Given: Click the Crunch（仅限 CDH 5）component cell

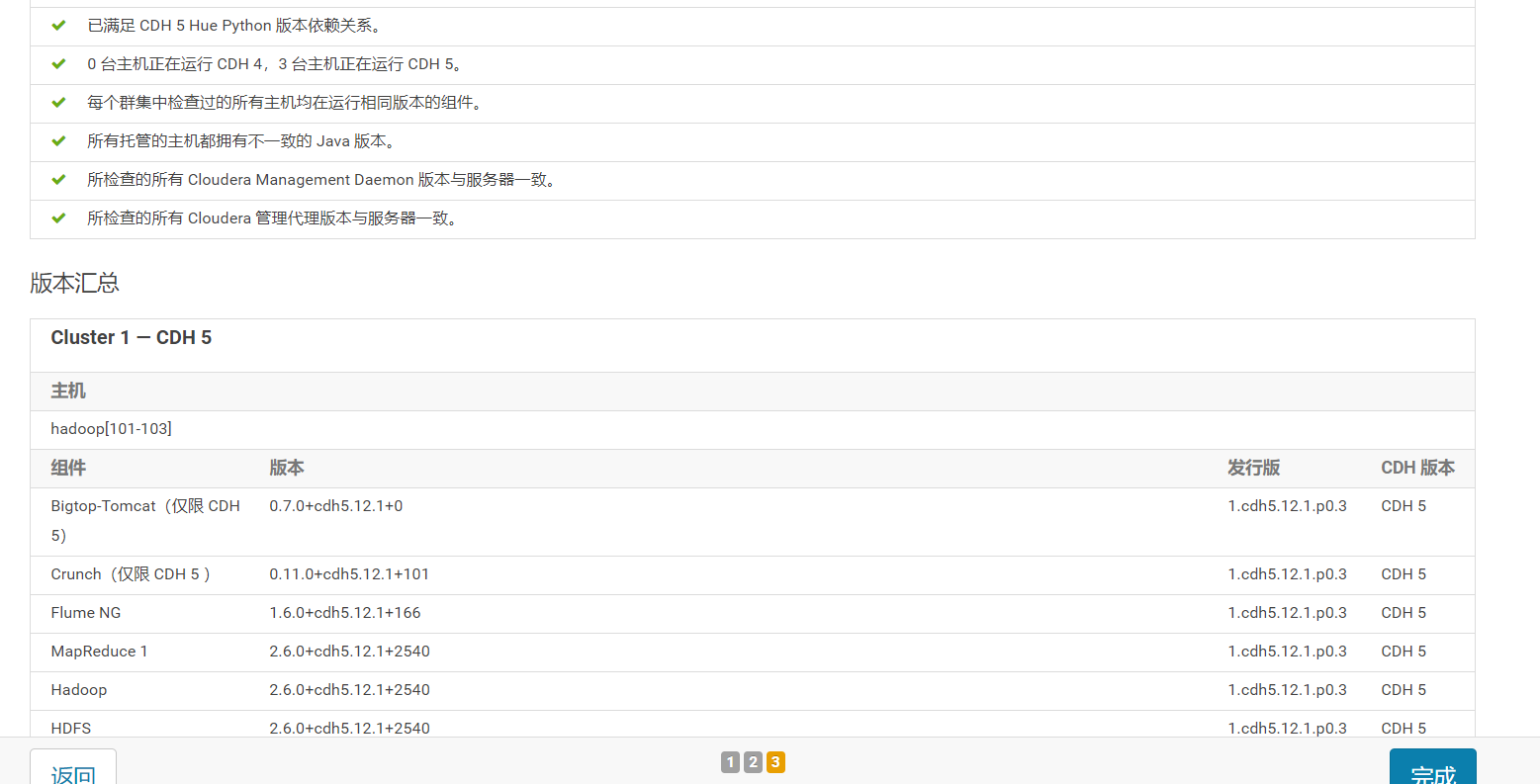Looking at the screenshot, I should 131,574.
